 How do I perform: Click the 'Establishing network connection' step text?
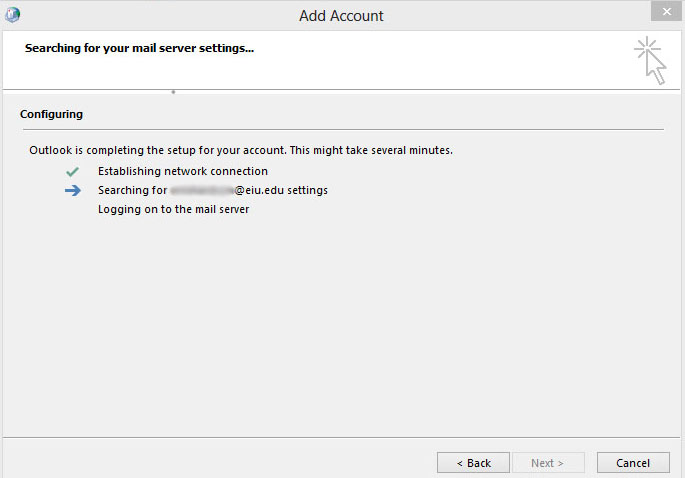pos(182,171)
